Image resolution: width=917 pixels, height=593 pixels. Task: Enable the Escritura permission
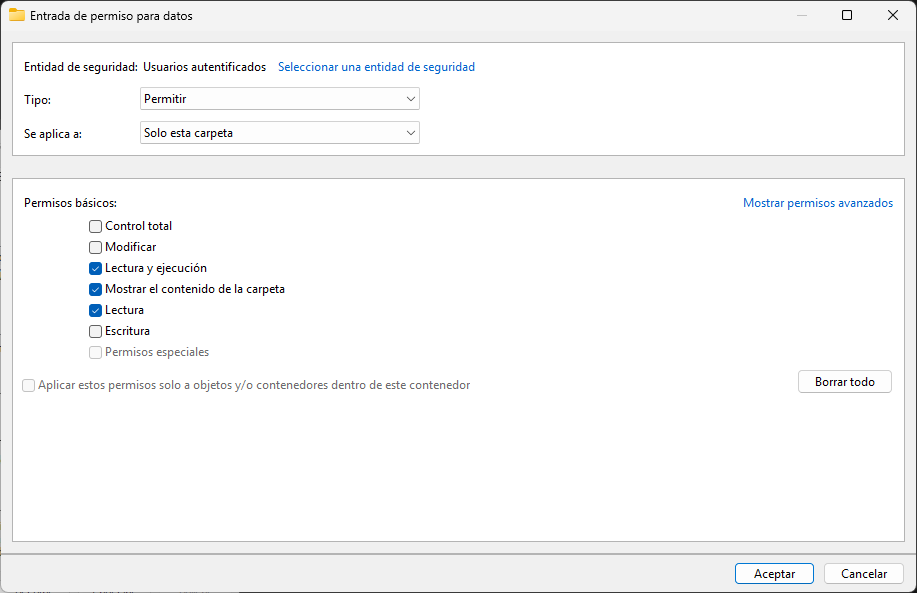(x=95, y=331)
